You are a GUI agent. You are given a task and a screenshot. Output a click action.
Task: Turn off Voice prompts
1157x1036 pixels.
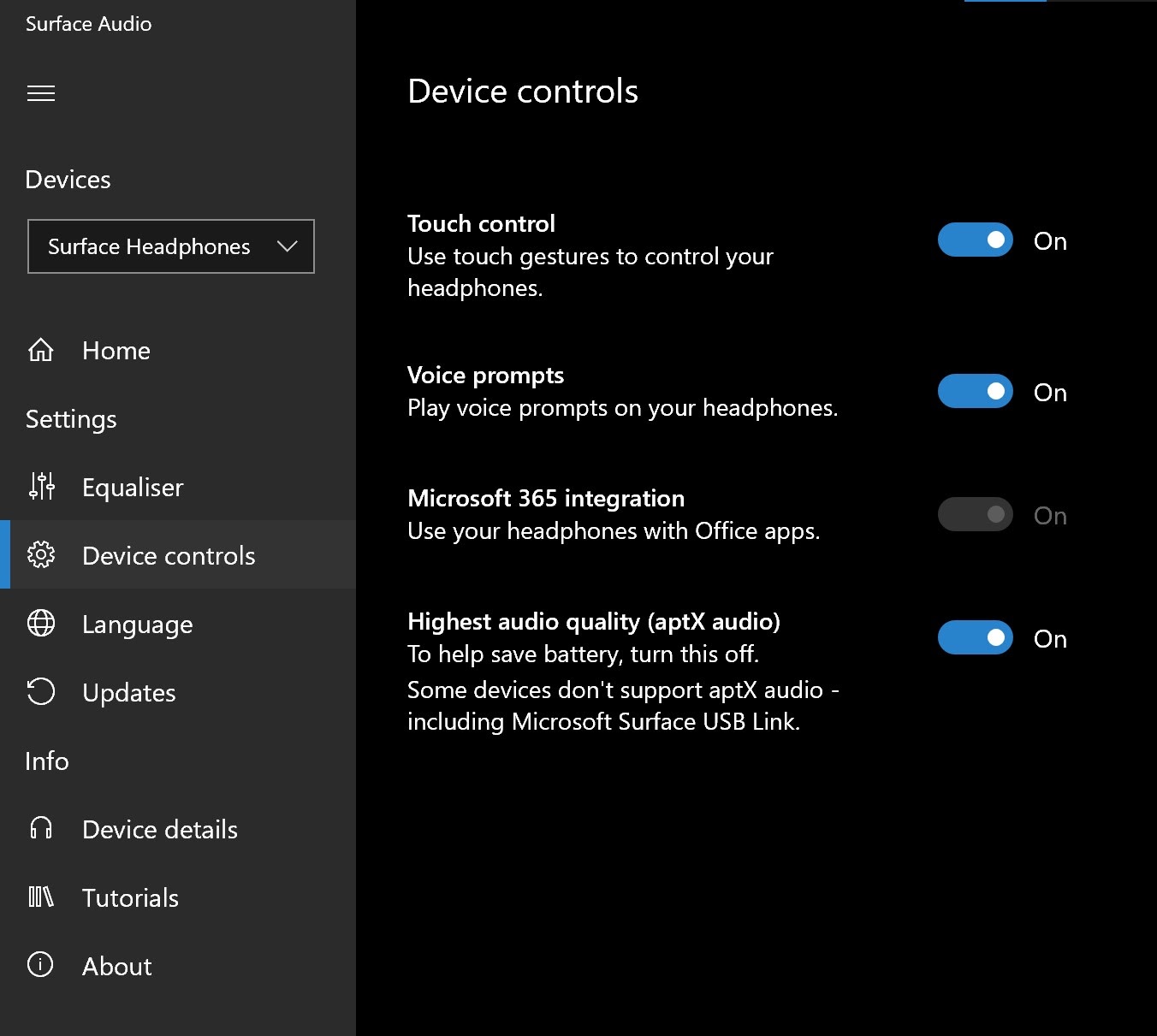975,391
